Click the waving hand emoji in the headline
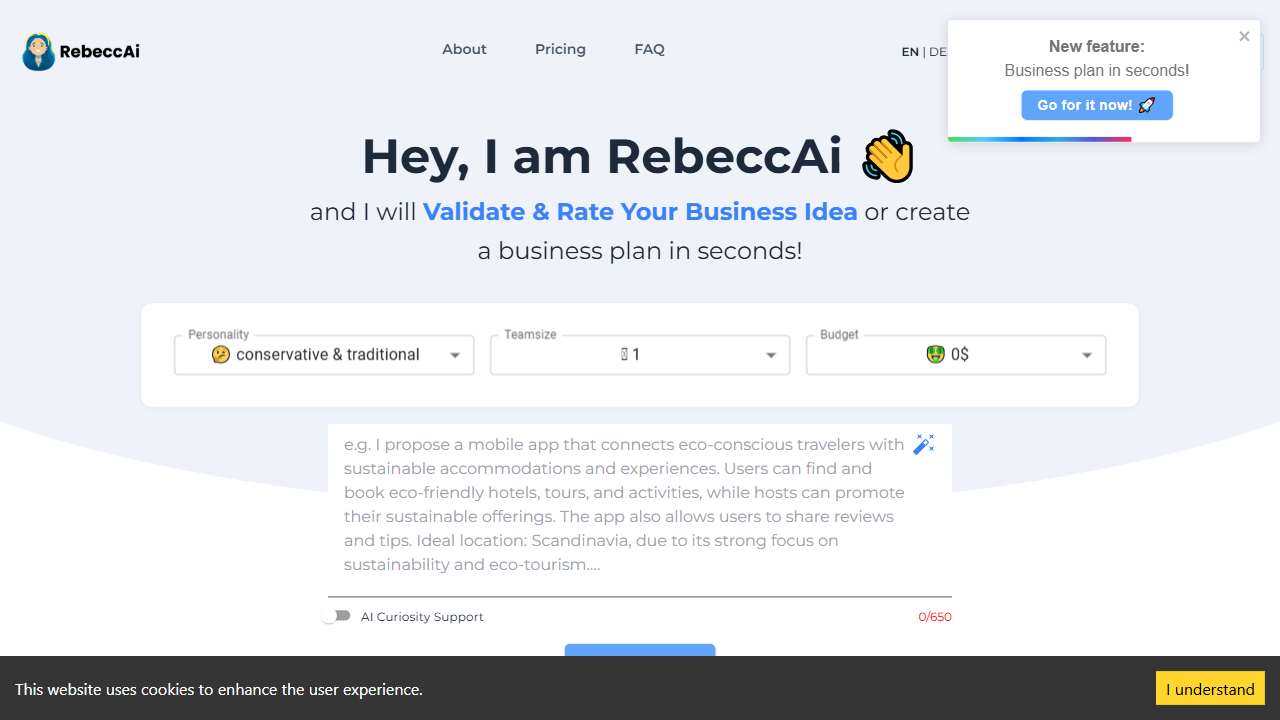 [886, 156]
